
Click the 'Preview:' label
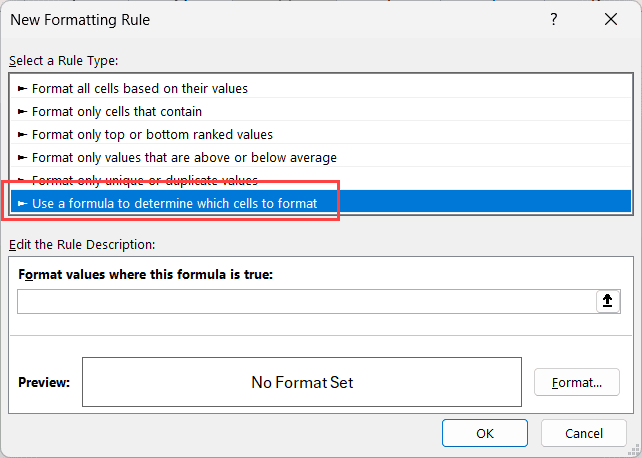pyautogui.click(x=44, y=382)
